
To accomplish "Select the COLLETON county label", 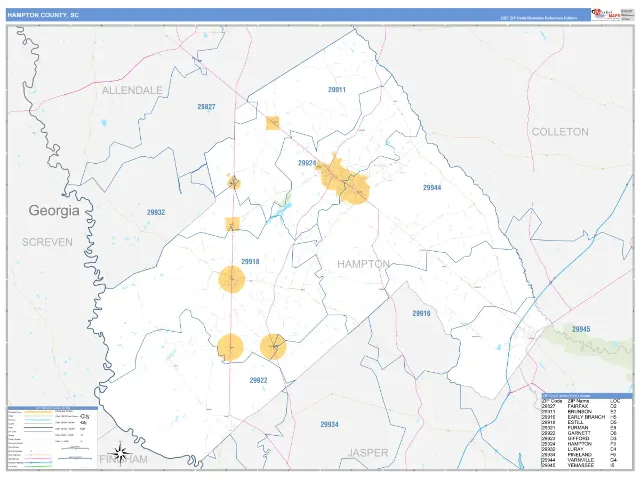I will (x=560, y=132).
